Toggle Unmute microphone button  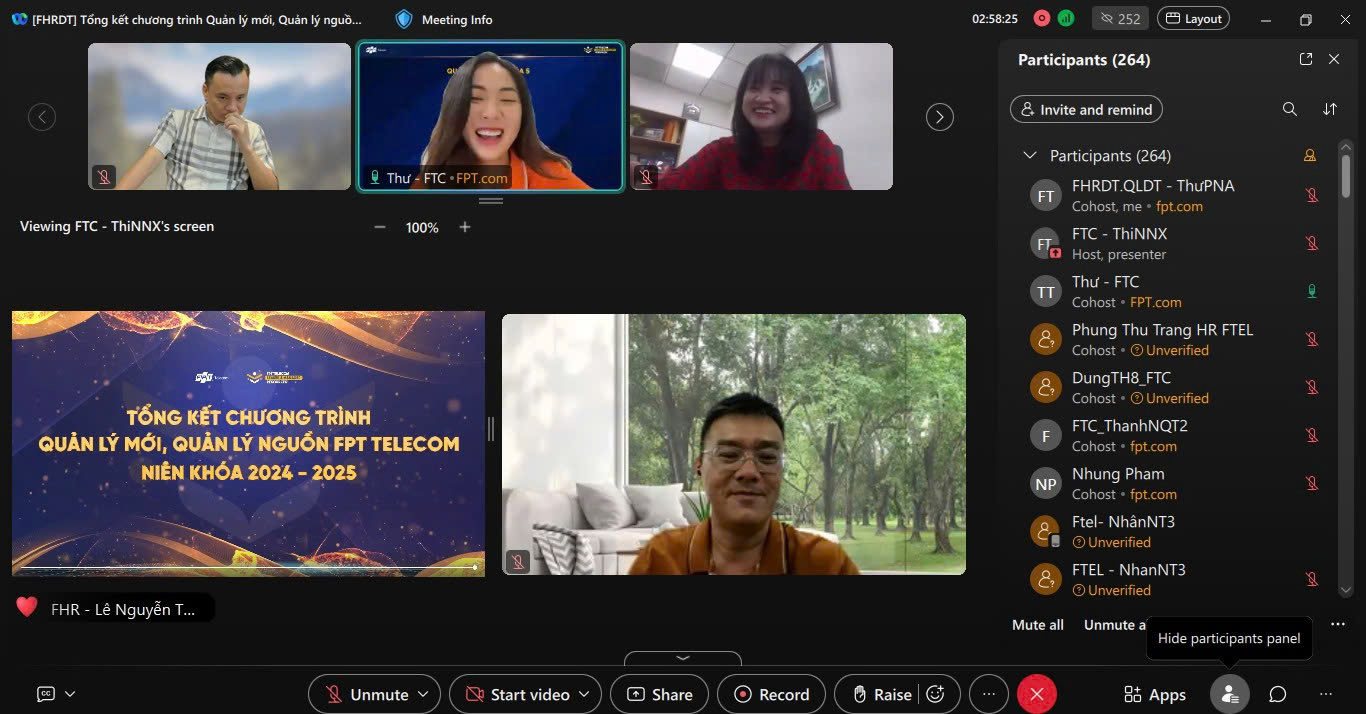pos(367,694)
